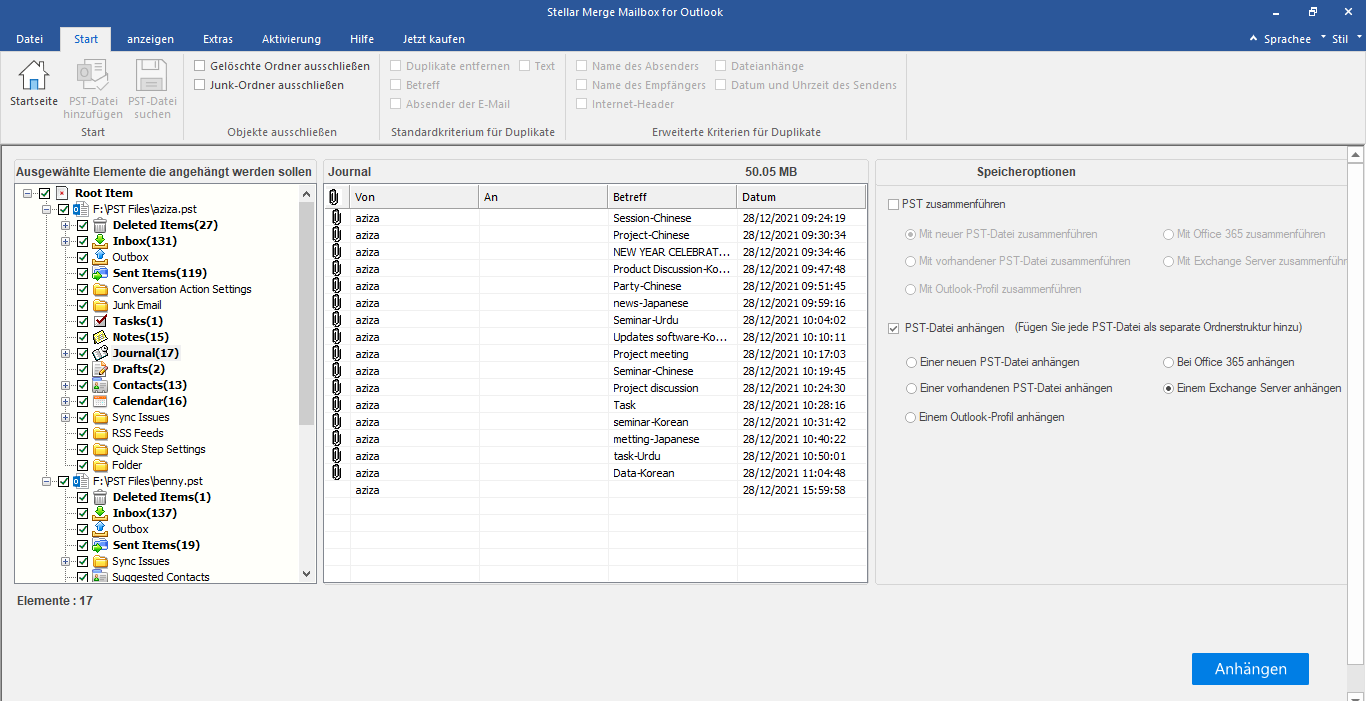
Task: Collapse the Root Item tree node
Action: [x=28, y=193]
